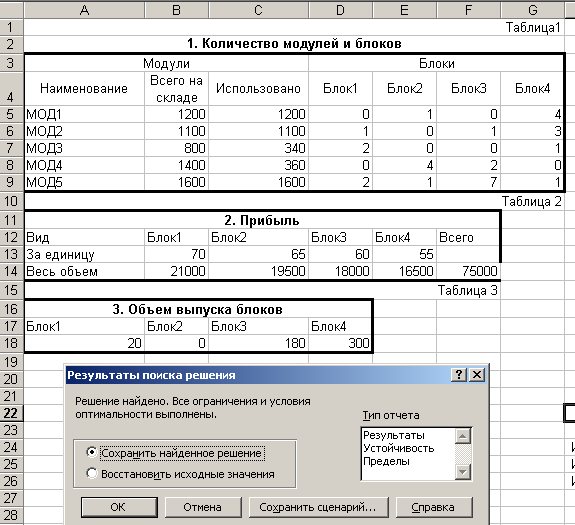Viewport: 575px width, 525px height.
Task: Click cell with МОД3 name
Action: (x=84, y=148)
